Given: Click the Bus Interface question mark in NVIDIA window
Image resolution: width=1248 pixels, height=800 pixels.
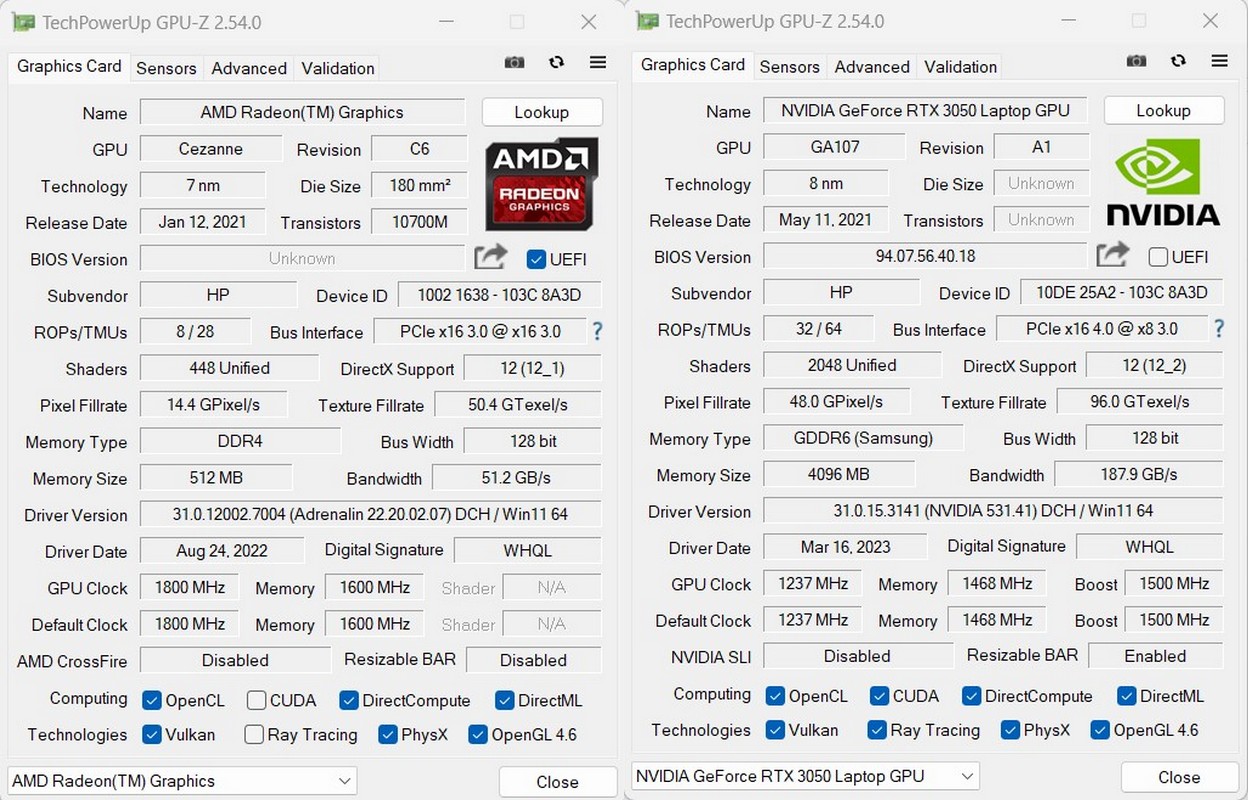Looking at the screenshot, I should pos(1219,328).
